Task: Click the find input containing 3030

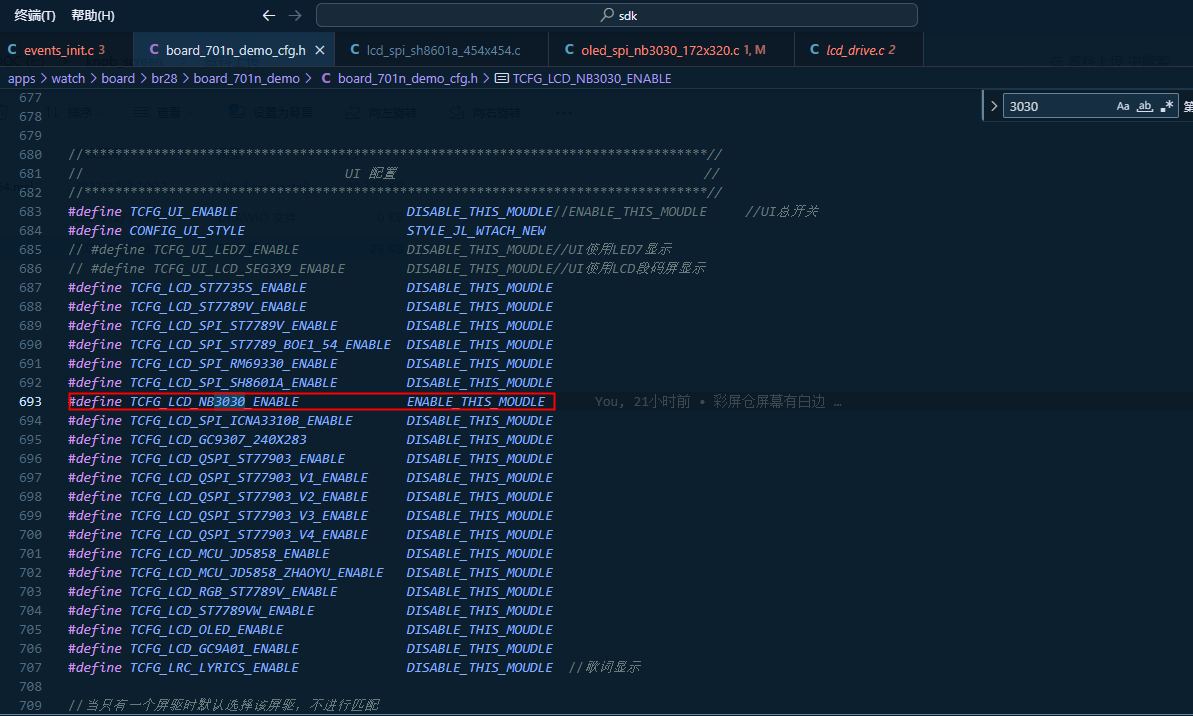Action: point(1058,107)
